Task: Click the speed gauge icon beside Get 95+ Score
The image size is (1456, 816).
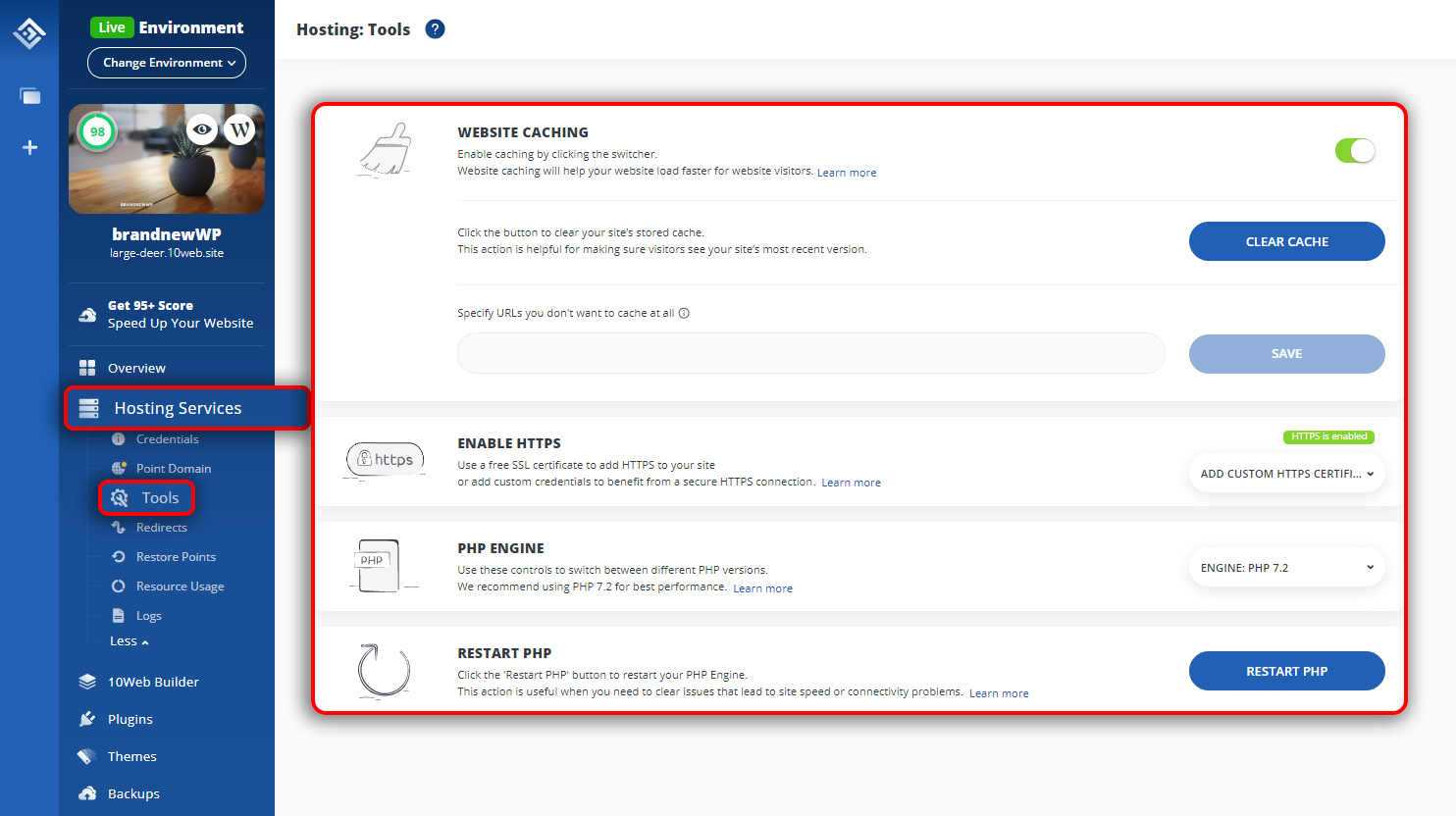Action: pos(87,315)
